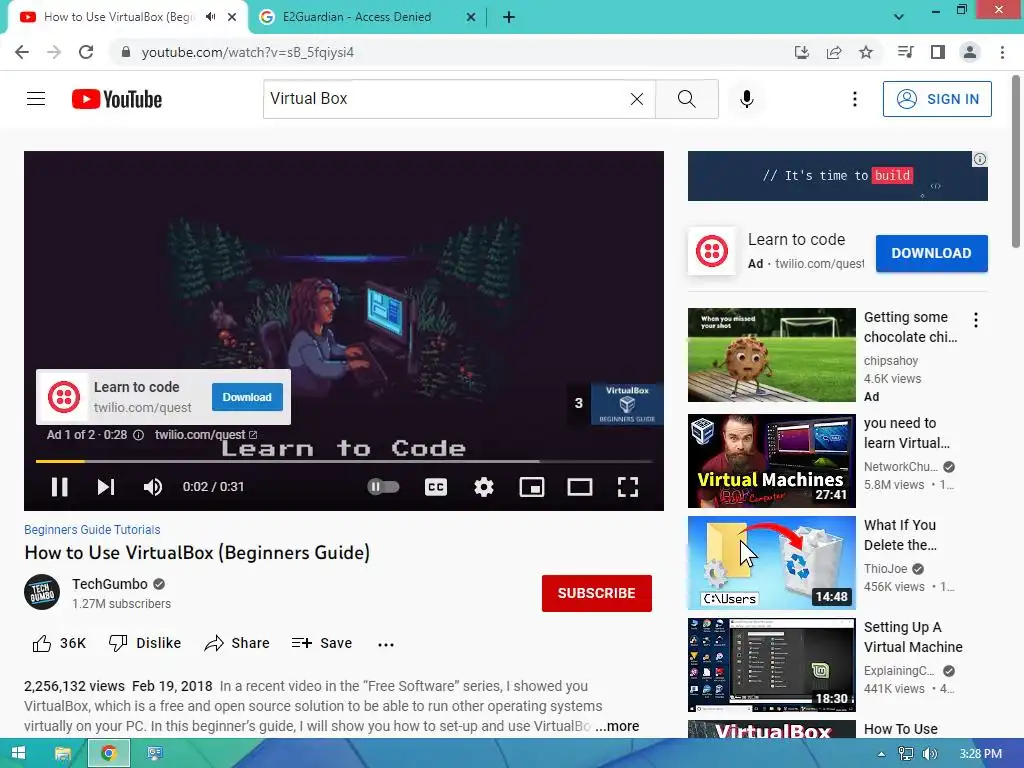
Task: Click the ad info icon beside Ad 1 of 2
Action: 138,435
